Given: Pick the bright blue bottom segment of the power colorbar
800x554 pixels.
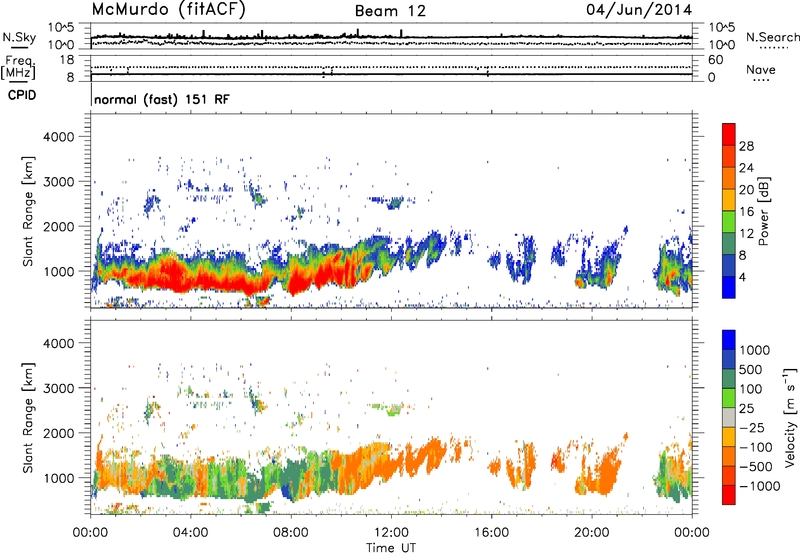Looking at the screenshot, I should pyautogui.click(x=729, y=288).
